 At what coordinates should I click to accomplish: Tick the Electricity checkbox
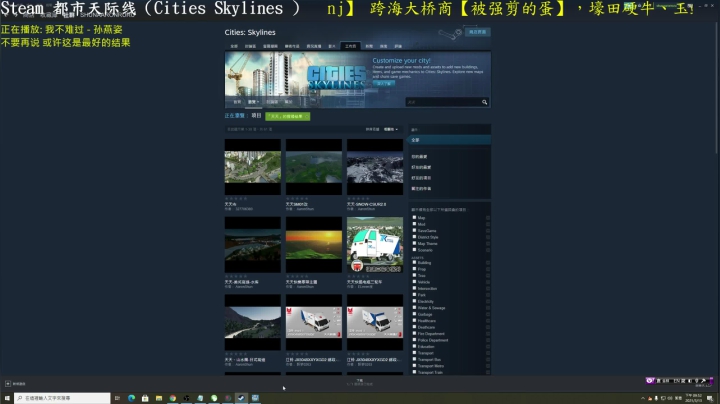pyautogui.click(x=414, y=301)
